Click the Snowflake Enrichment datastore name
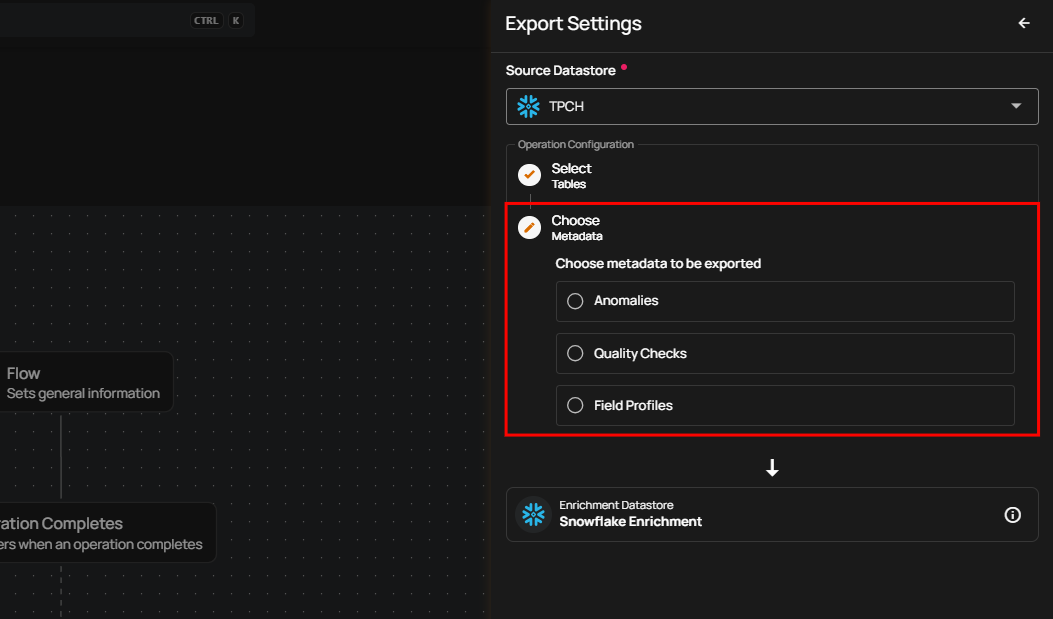 (x=630, y=521)
